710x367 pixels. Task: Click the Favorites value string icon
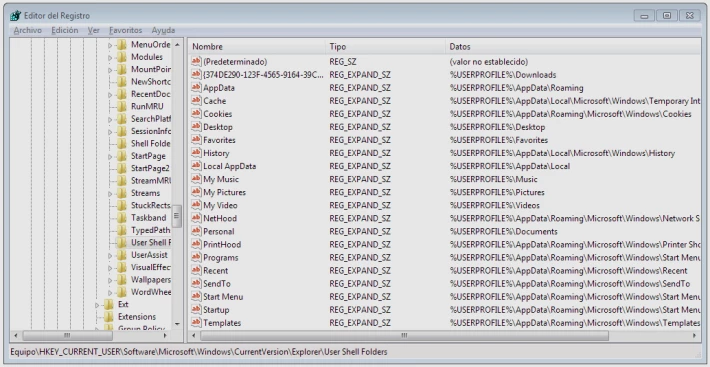point(196,140)
